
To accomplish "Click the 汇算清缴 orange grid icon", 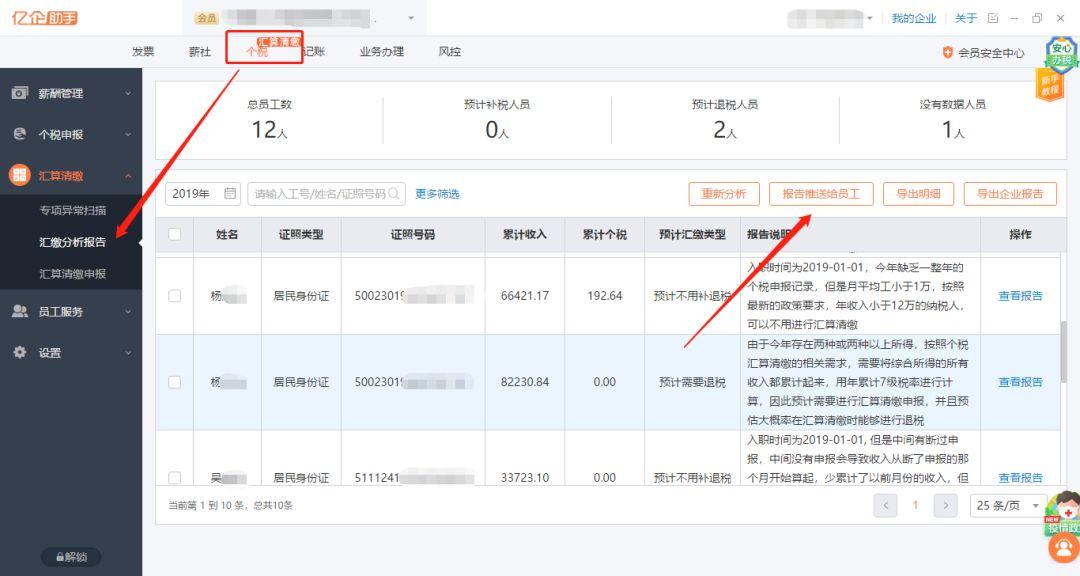I will click(x=19, y=175).
